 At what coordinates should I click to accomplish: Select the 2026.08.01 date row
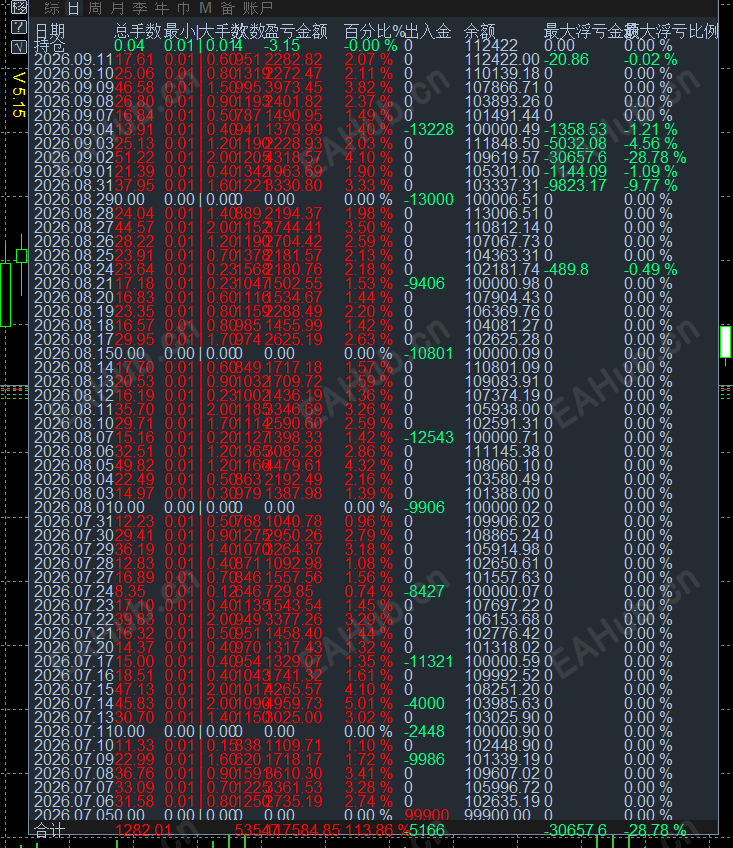74,507
